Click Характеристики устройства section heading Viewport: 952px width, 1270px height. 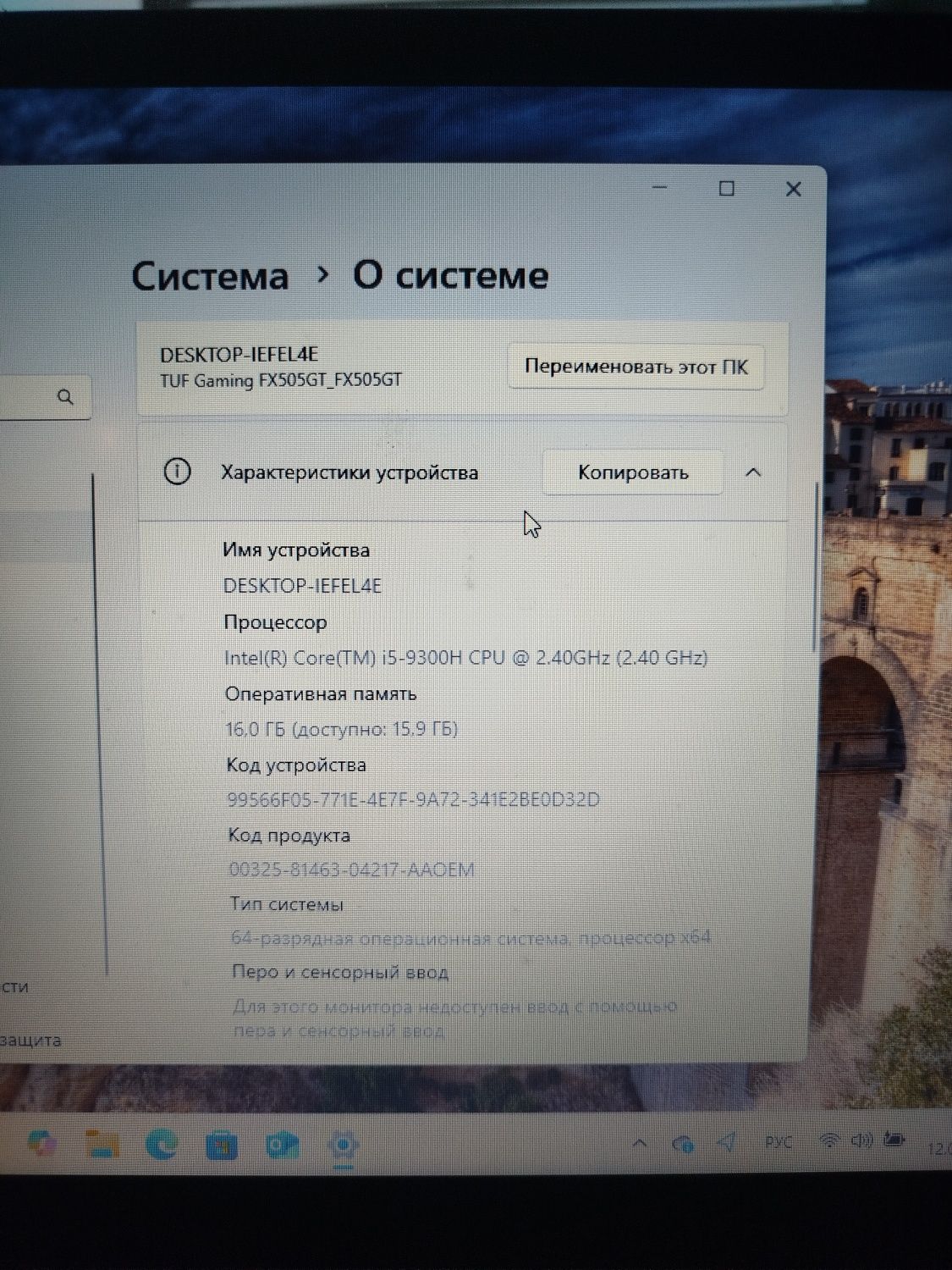tap(349, 472)
